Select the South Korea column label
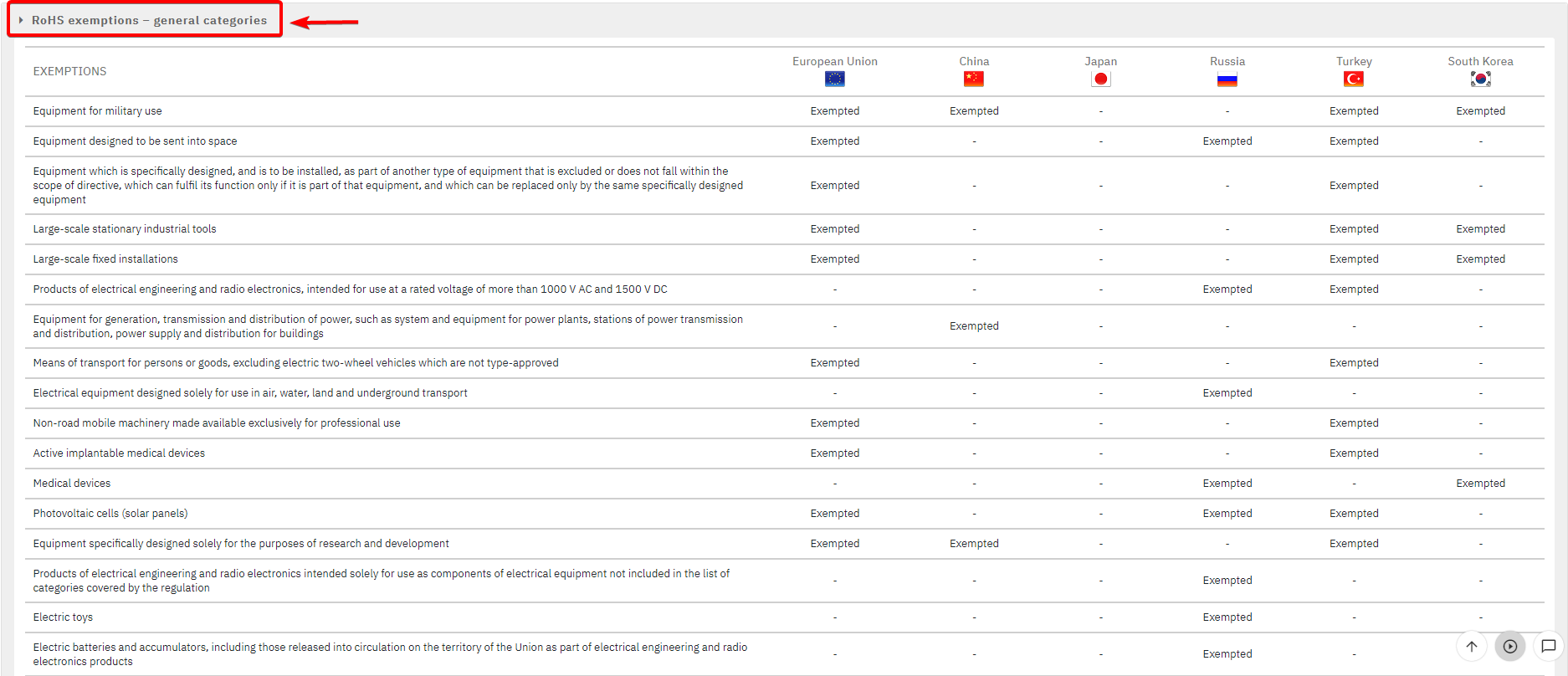 coord(1480,61)
